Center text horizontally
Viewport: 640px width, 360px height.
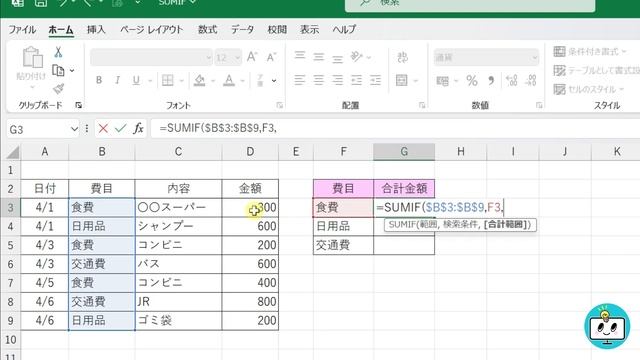pyautogui.click(x=319, y=80)
